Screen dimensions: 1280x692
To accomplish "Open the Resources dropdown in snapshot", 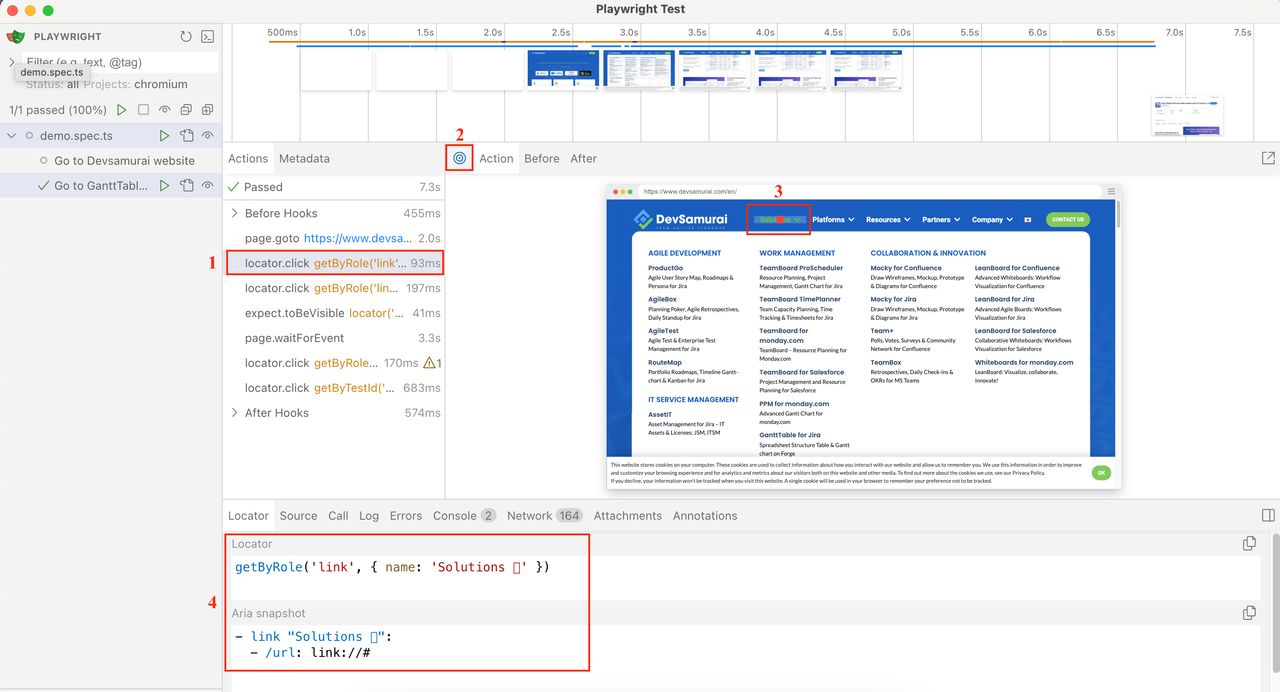I will coord(888,219).
